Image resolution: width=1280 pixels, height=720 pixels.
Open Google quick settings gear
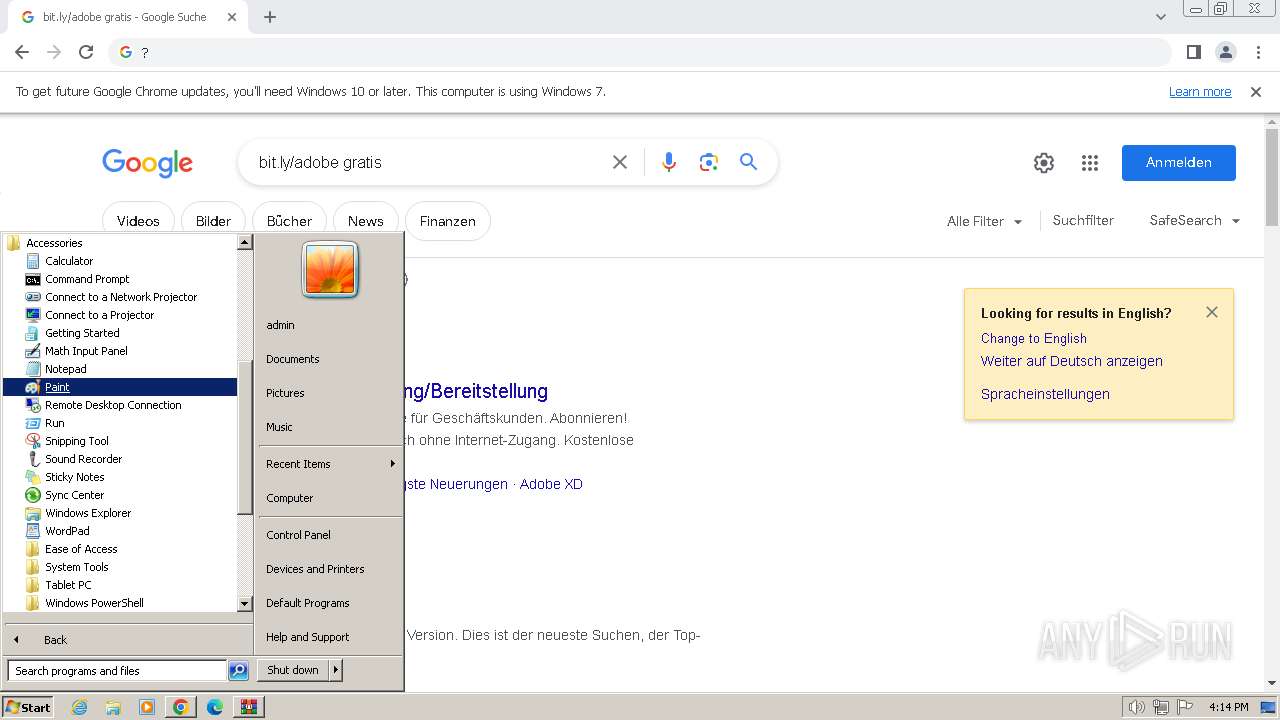point(1044,163)
